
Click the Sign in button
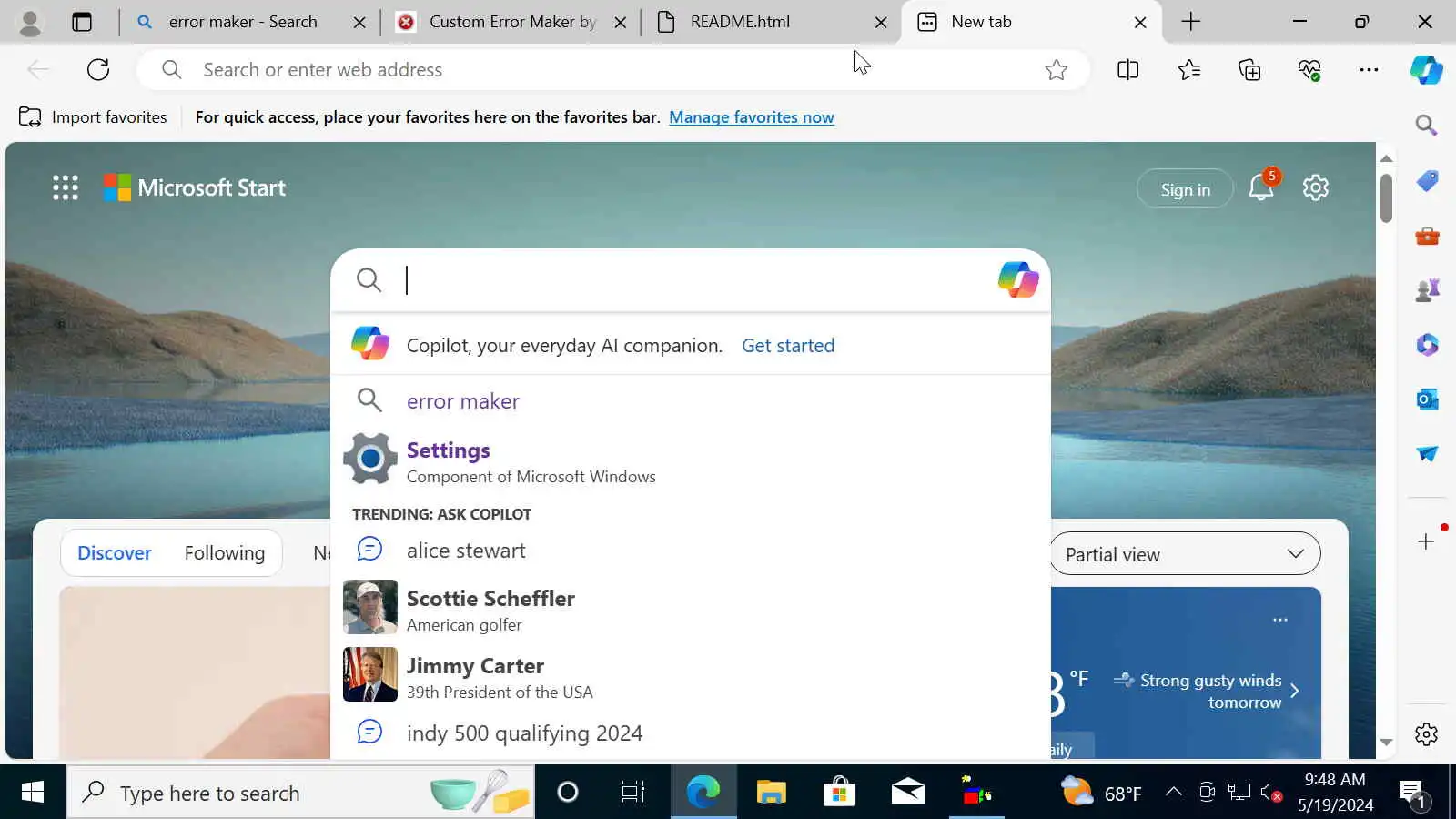(1185, 189)
